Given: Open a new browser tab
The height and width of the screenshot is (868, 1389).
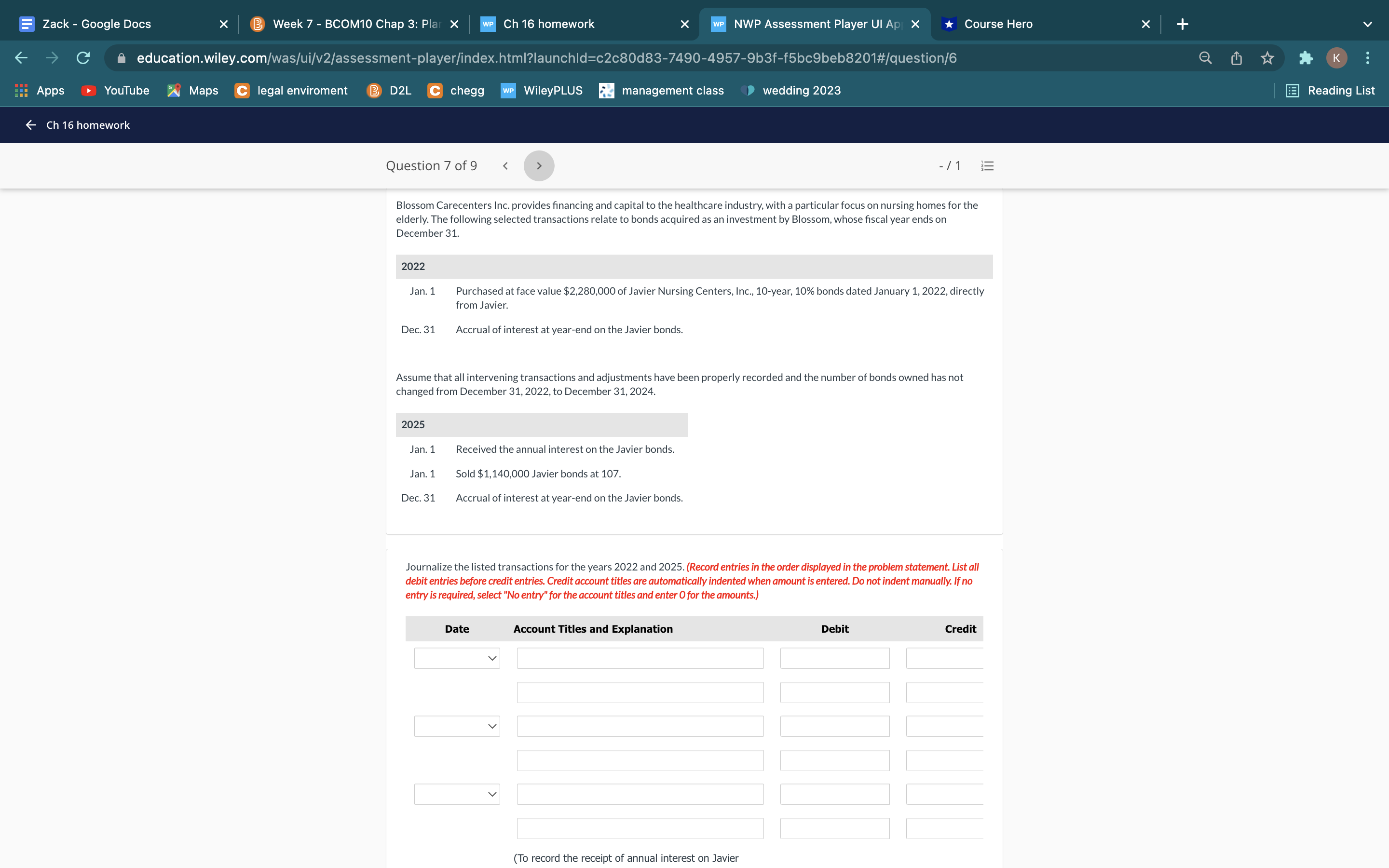Looking at the screenshot, I should coord(1183,24).
